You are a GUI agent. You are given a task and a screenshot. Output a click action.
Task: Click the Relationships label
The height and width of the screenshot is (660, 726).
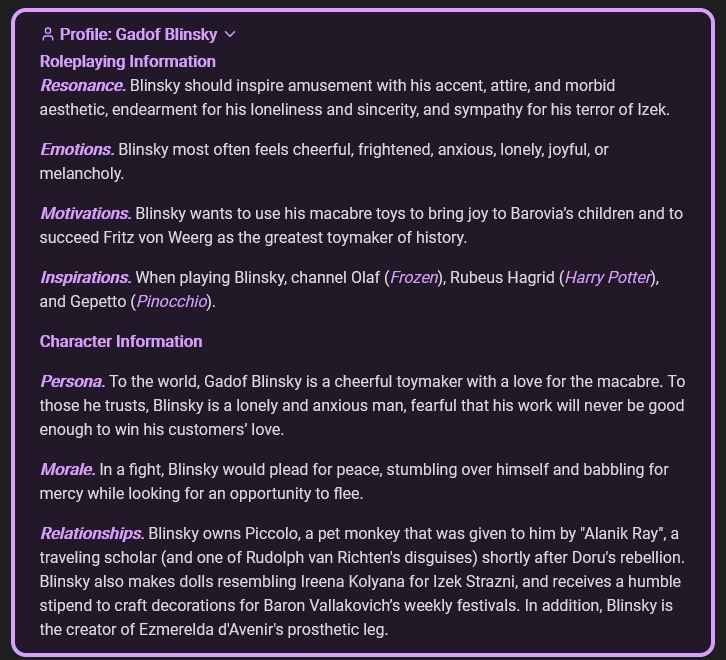[92, 533]
